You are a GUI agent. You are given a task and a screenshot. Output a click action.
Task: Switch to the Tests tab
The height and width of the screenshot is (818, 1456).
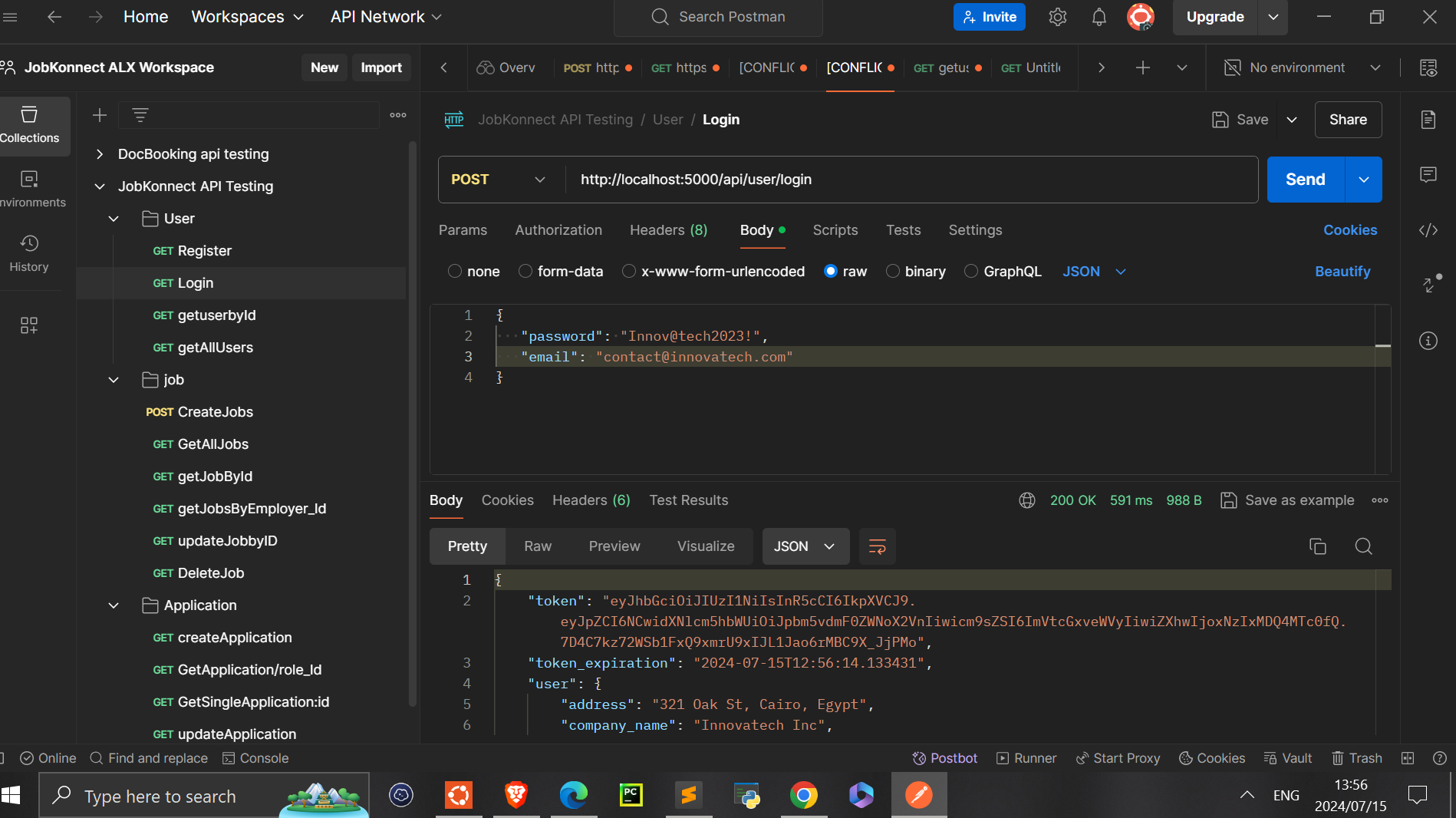point(904,230)
